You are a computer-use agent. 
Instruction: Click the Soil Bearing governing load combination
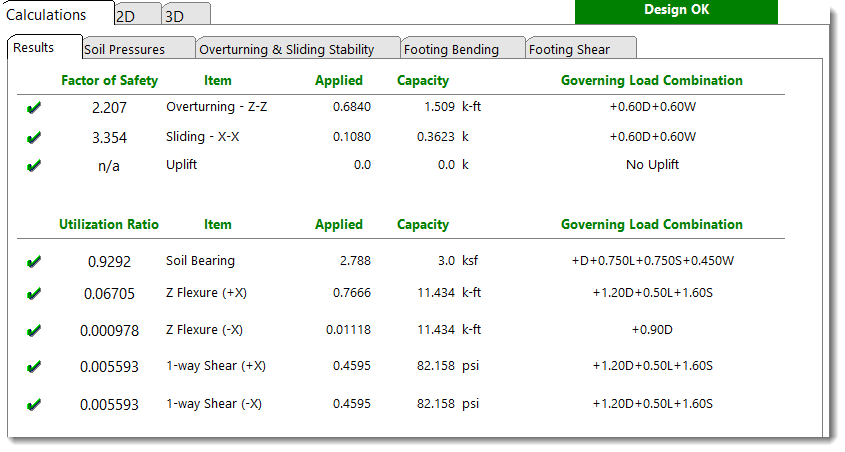click(652, 261)
